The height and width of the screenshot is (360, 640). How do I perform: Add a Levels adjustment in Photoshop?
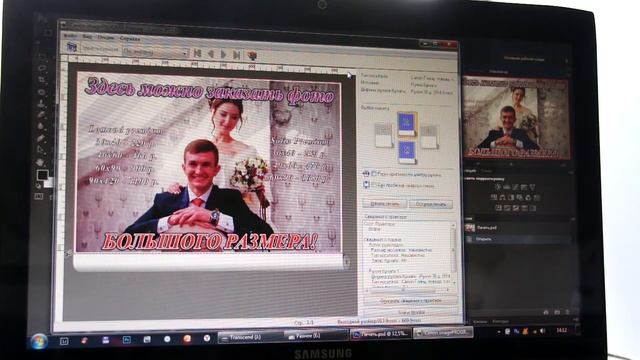(507, 187)
